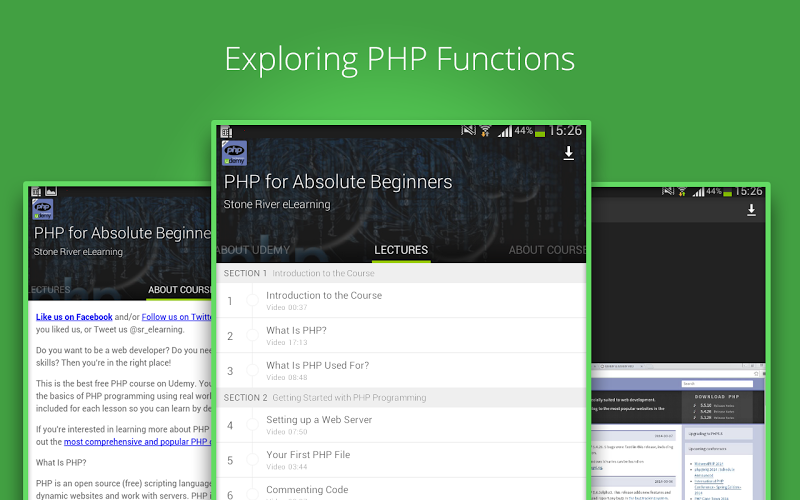The width and height of the screenshot is (800, 500).
Task: Tap signal strength bars in center status bar
Action: click(x=505, y=132)
